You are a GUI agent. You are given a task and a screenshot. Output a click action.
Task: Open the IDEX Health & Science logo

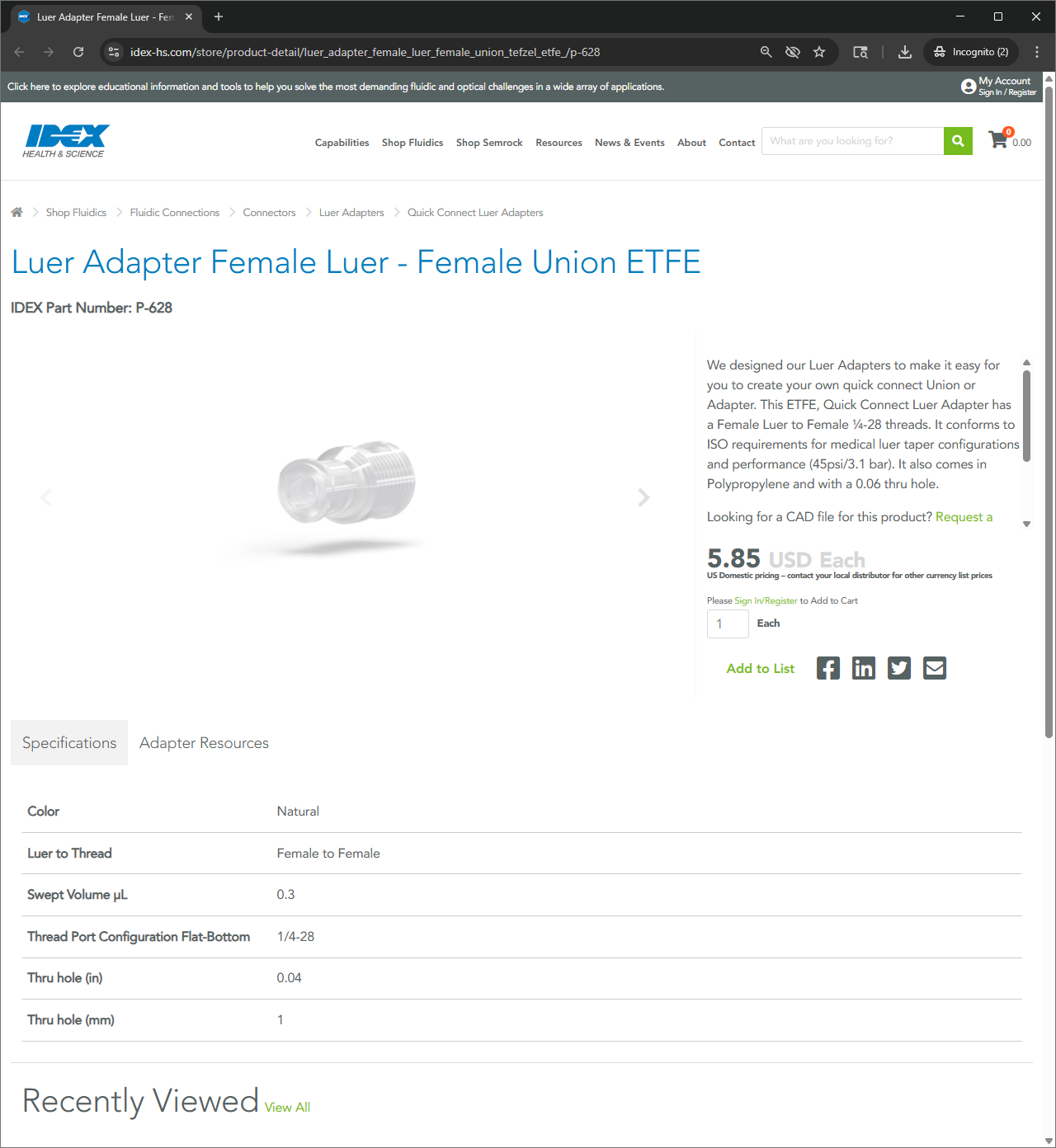[66, 141]
